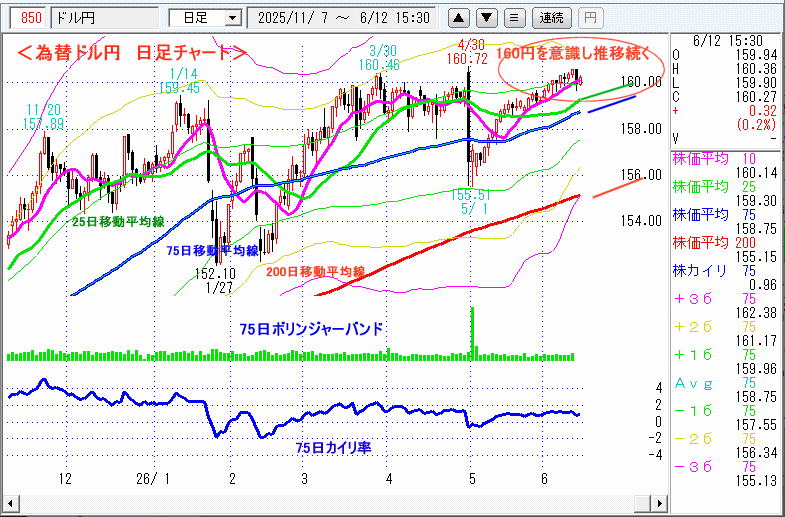Click the 75日カイリ率 annotation
Screen dimensions: 785x517
(x=333, y=447)
